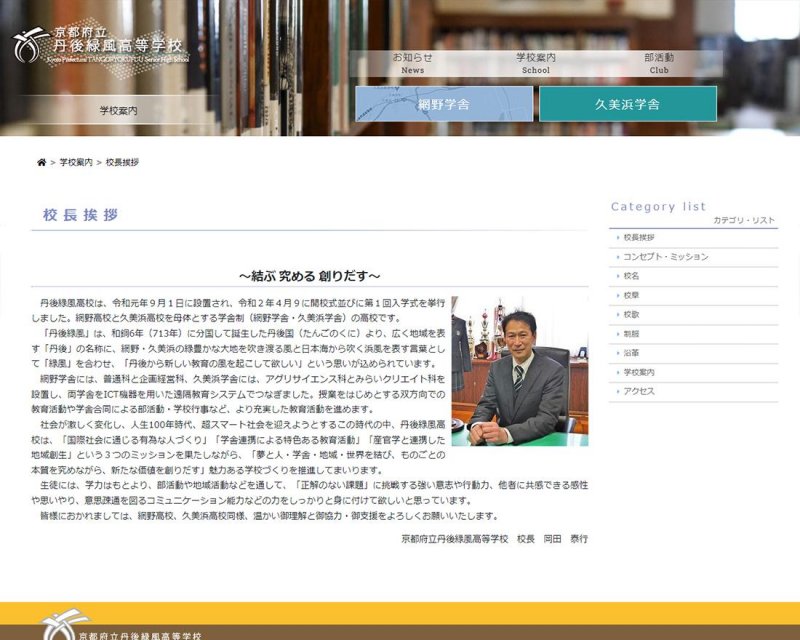Image resolution: width=800 pixels, height=640 pixels.
Task: Select 学校案内 in the category list
Action: pyautogui.click(x=639, y=372)
